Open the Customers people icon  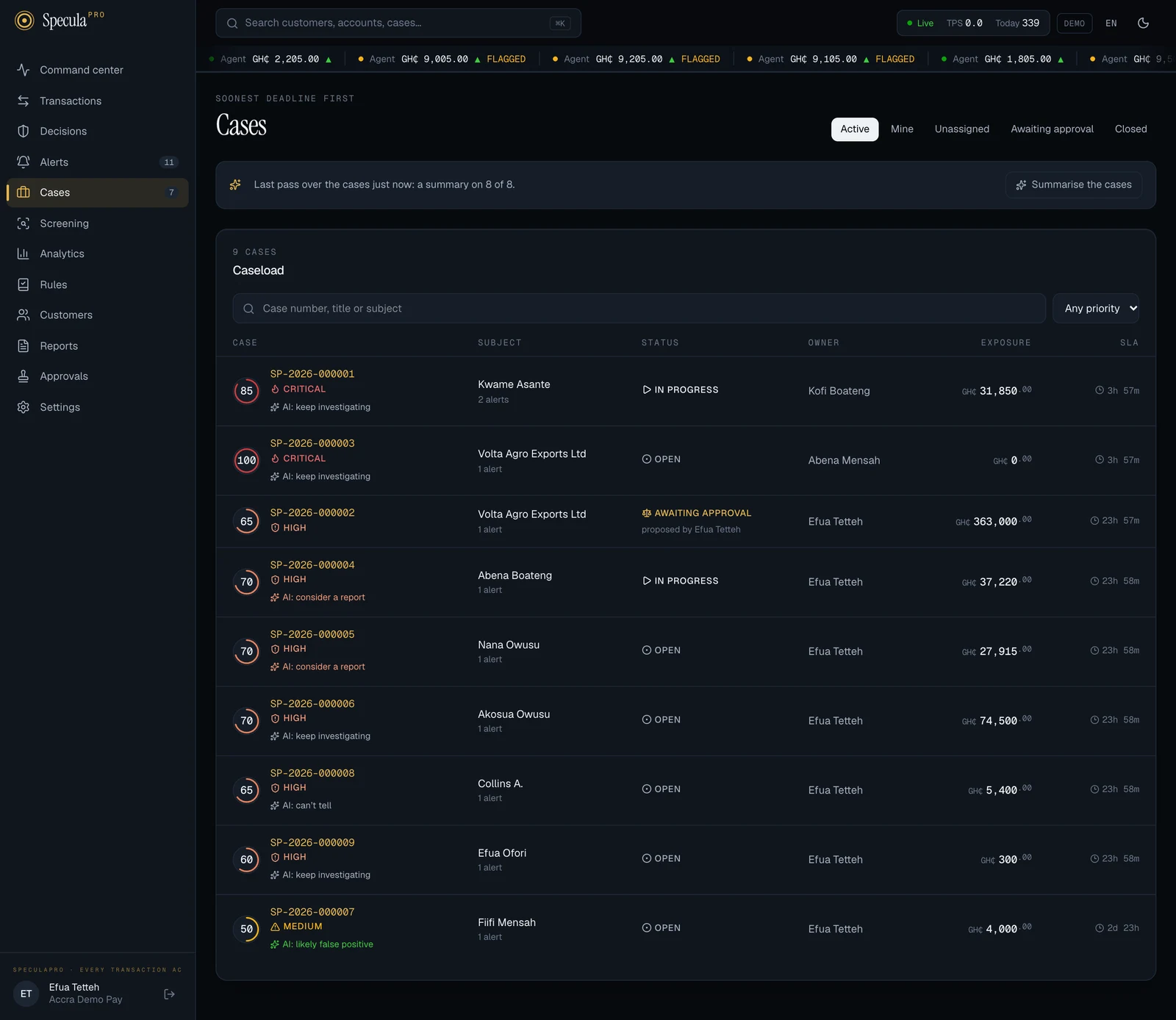[24, 315]
